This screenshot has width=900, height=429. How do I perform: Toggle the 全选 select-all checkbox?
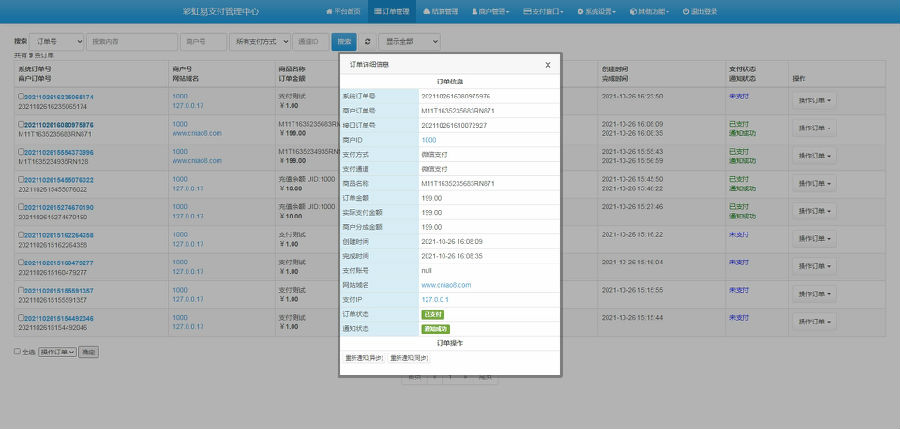coord(17,351)
